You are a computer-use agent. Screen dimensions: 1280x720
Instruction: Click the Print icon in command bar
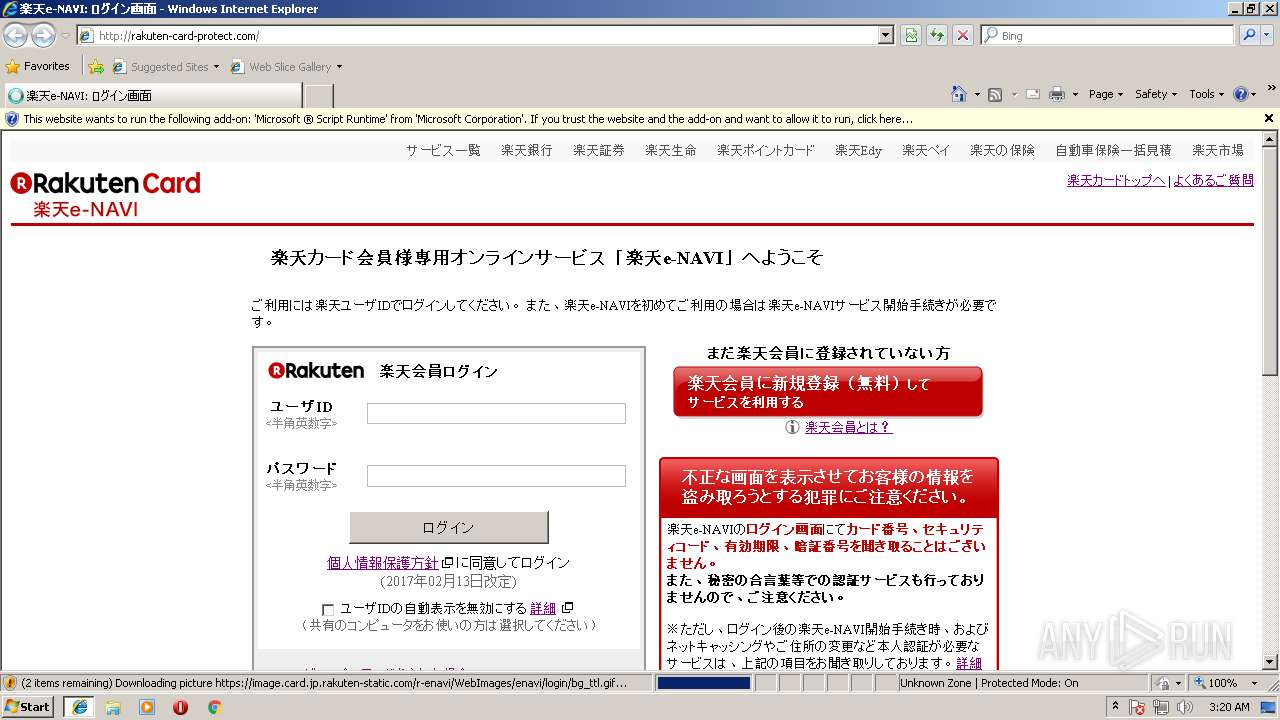click(x=1057, y=94)
